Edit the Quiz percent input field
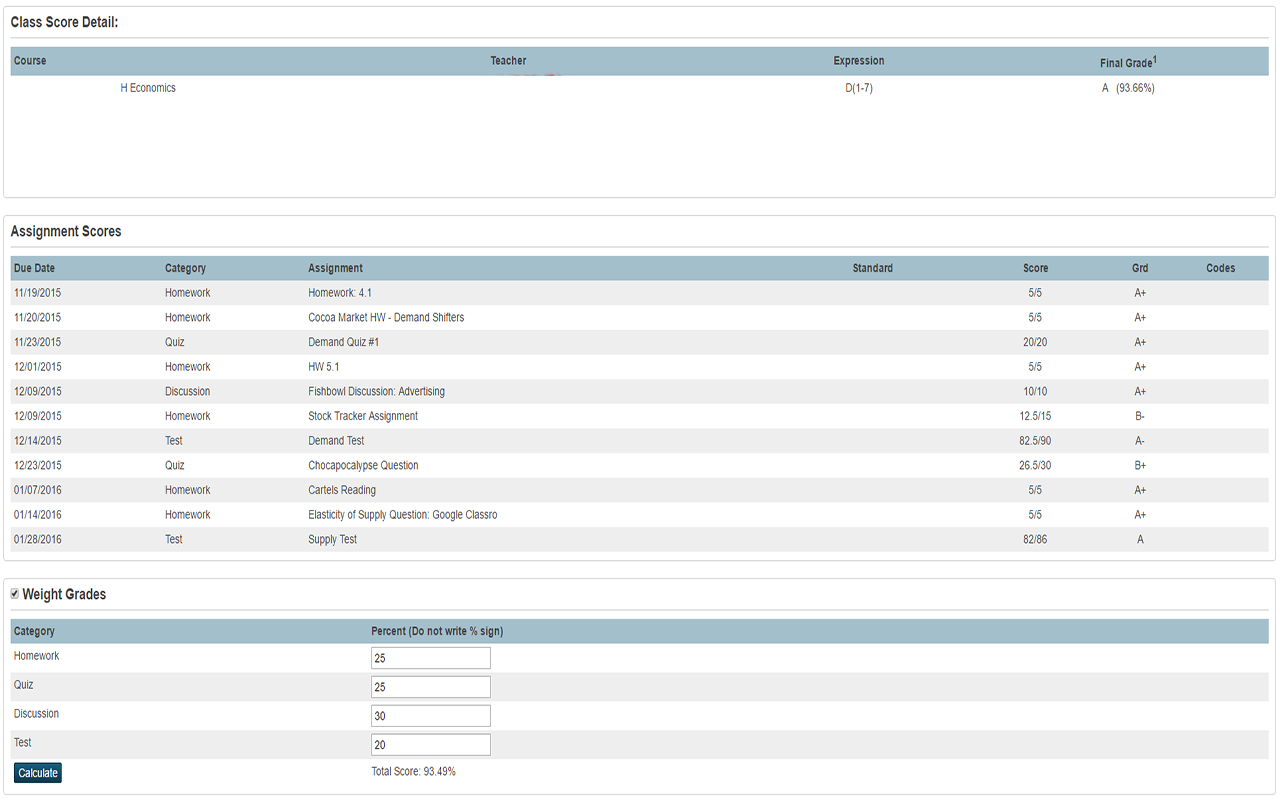This screenshot has height=800, width=1280. [x=431, y=687]
